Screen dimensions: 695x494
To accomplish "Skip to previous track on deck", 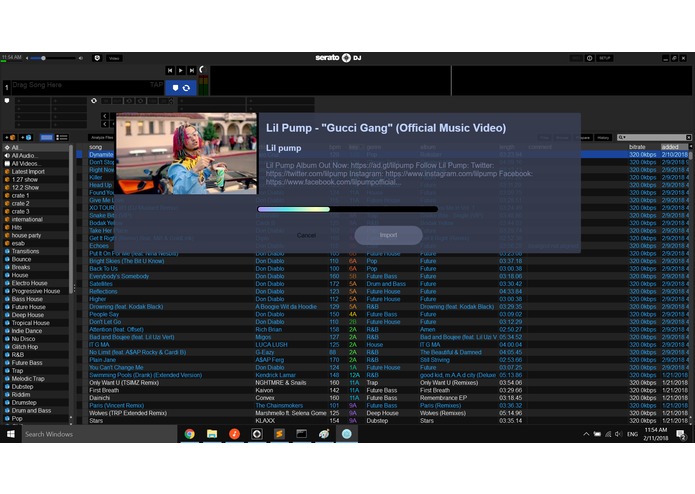I will pyautogui.click(x=170, y=70).
